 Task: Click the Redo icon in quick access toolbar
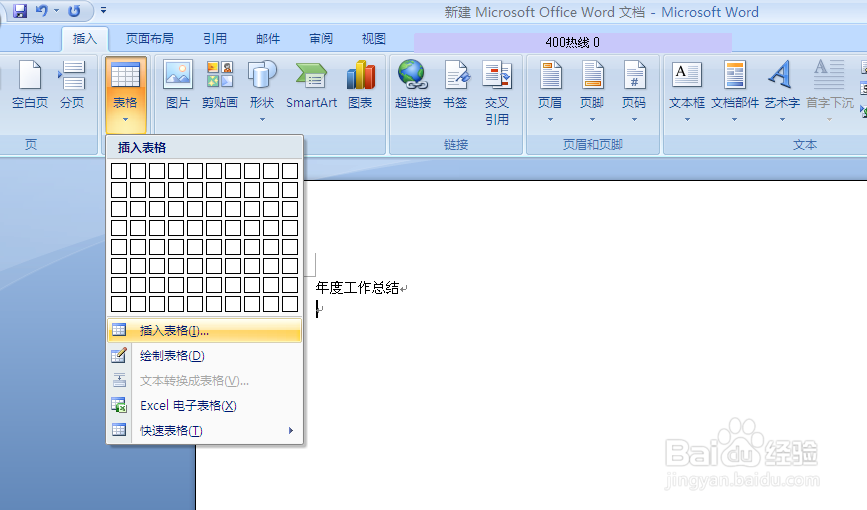[74, 11]
